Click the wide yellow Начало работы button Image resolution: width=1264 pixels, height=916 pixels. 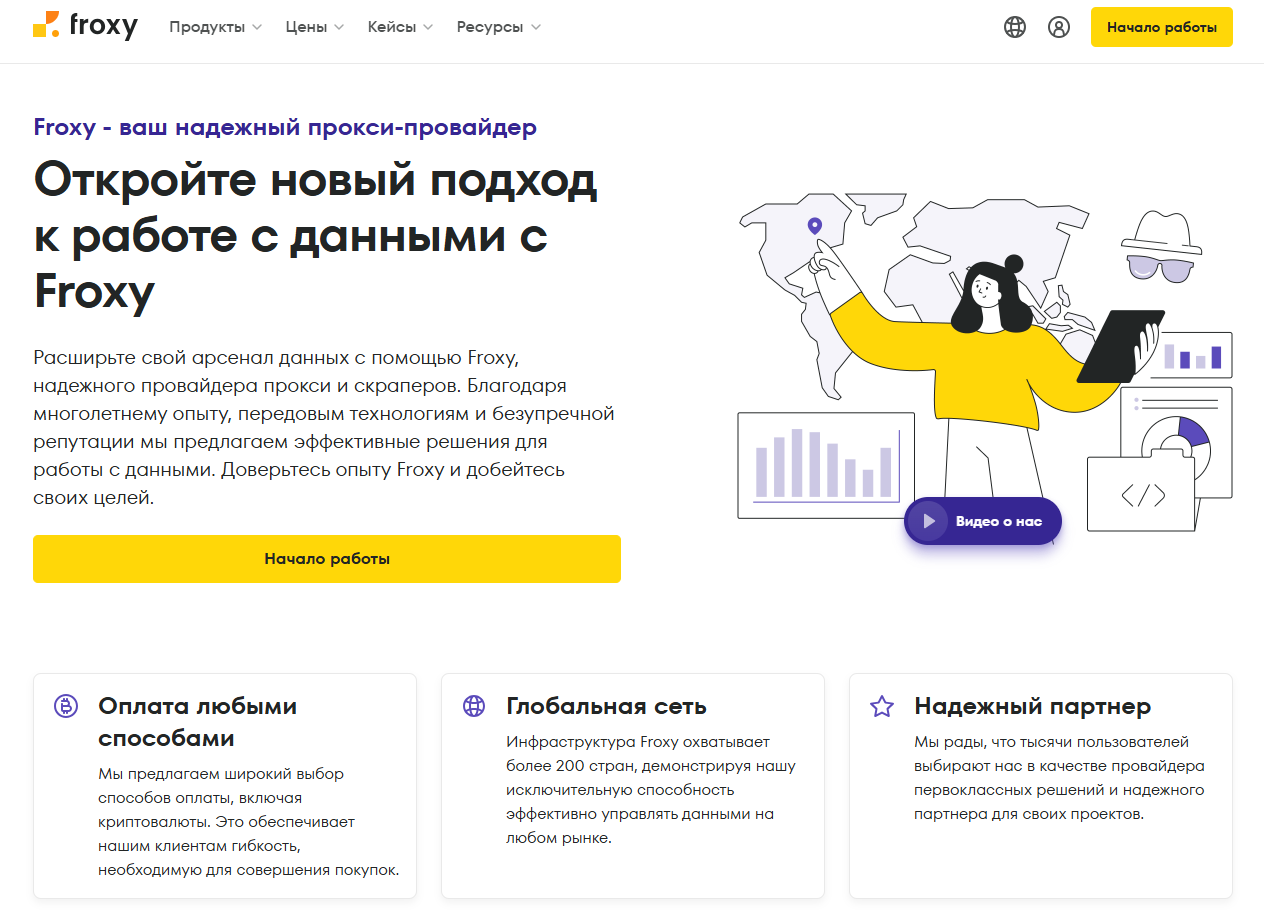(x=327, y=559)
